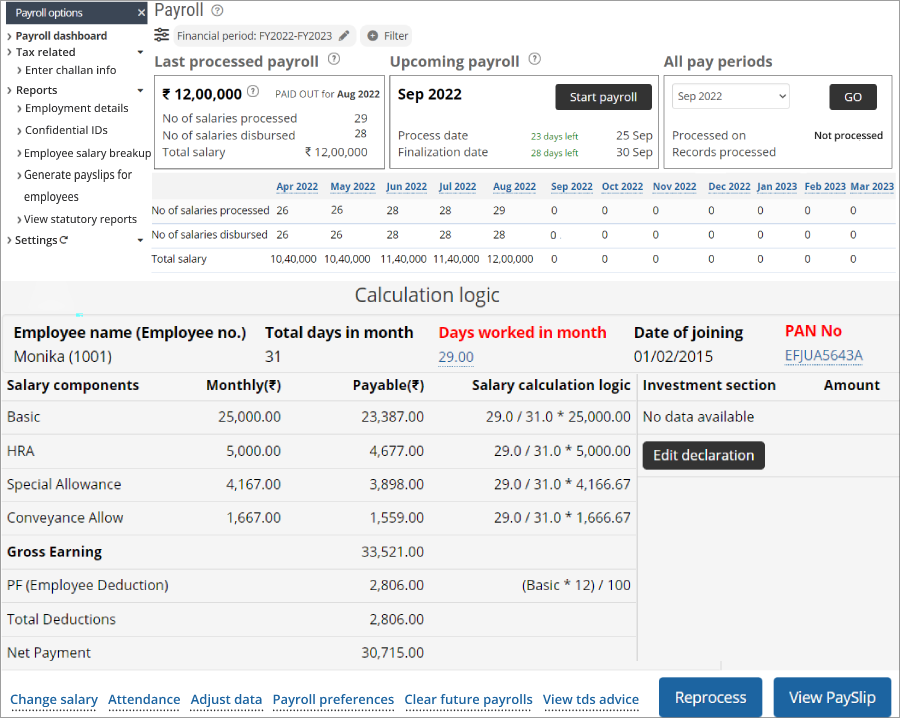Click PAN number EFJUA5643A

[x=824, y=356]
